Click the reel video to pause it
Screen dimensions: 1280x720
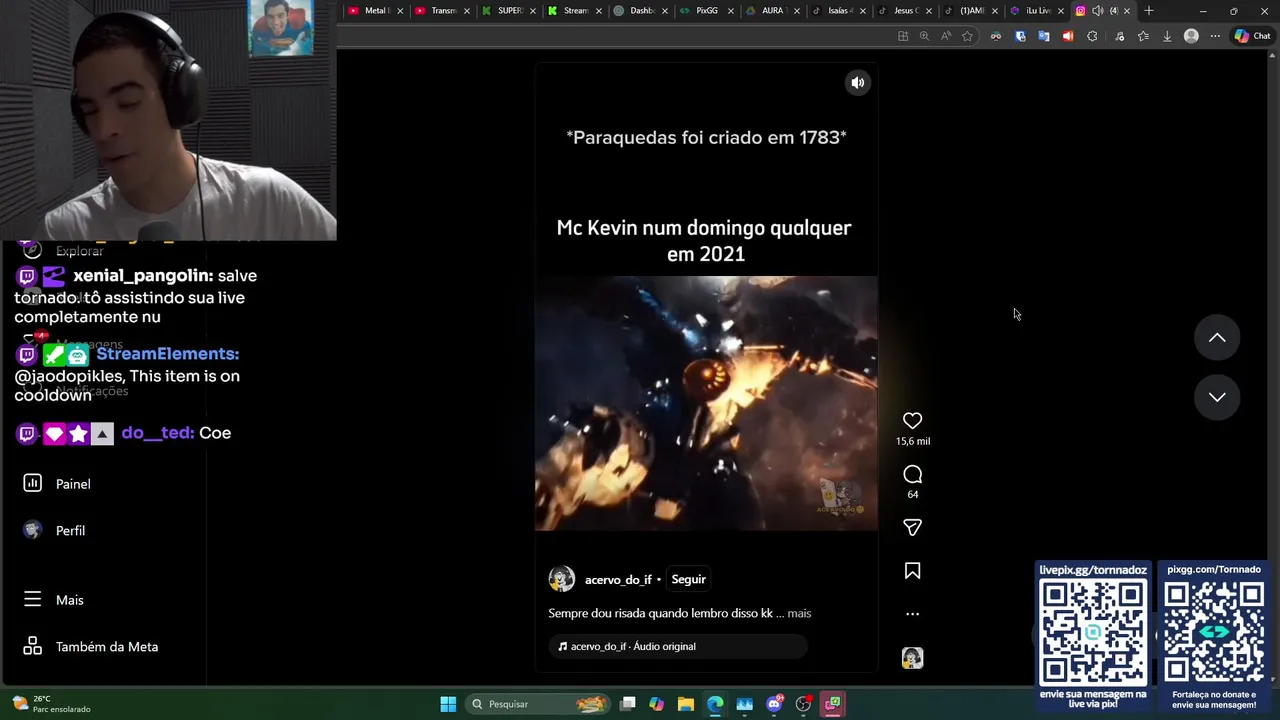[706, 403]
